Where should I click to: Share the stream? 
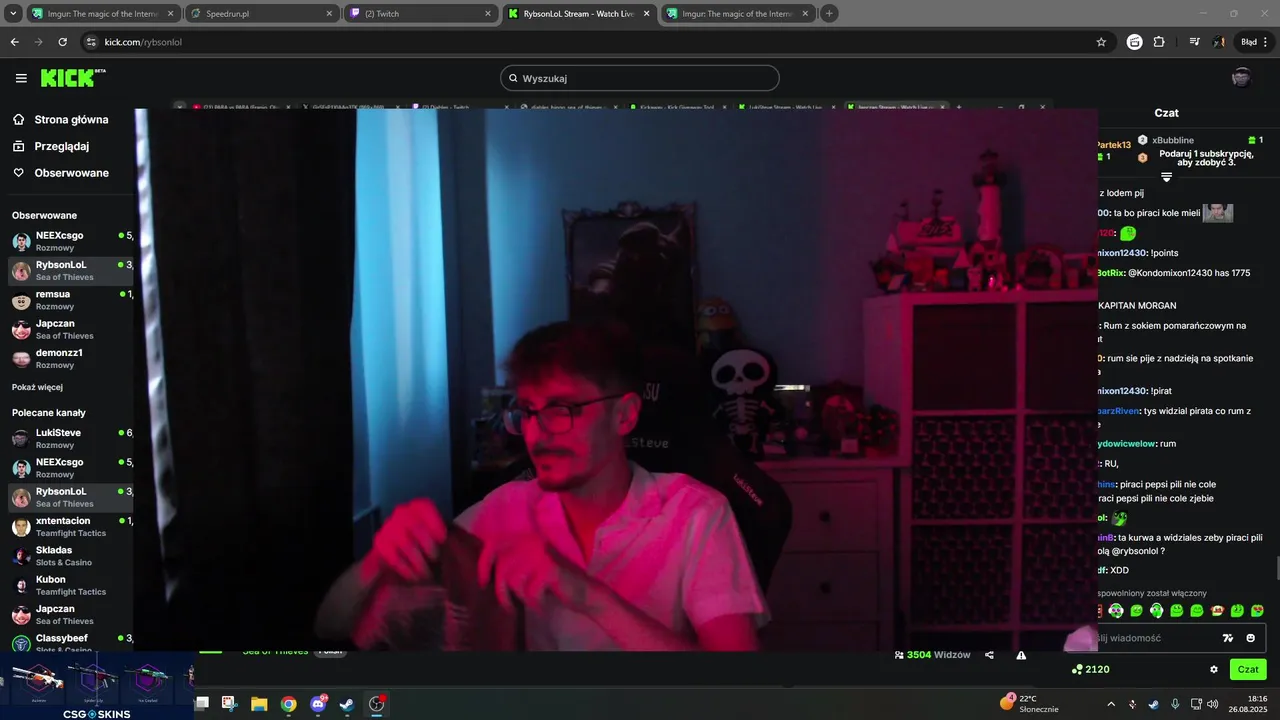[x=989, y=655]
